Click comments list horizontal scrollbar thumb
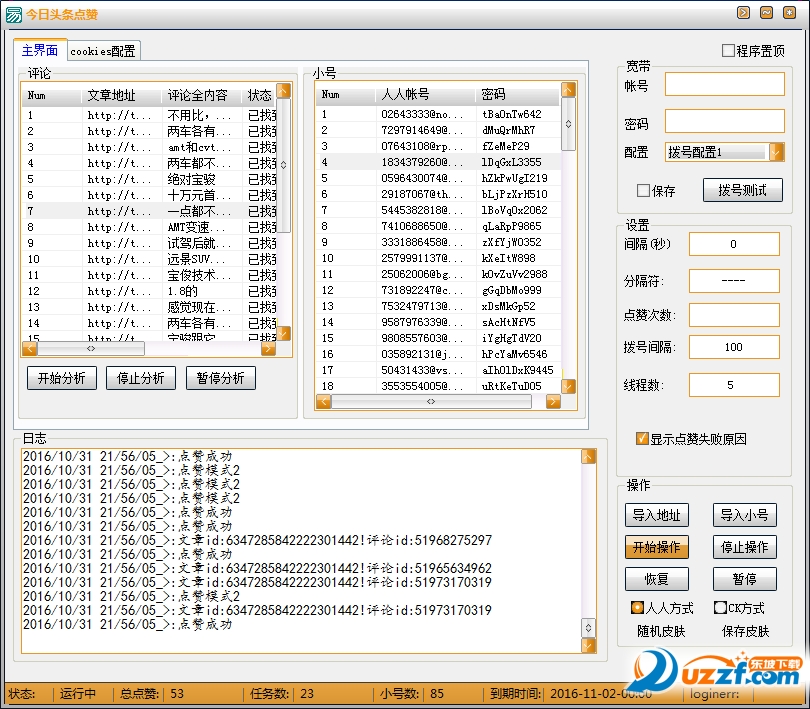Screen dimensions: 810x709 (91, 349)
